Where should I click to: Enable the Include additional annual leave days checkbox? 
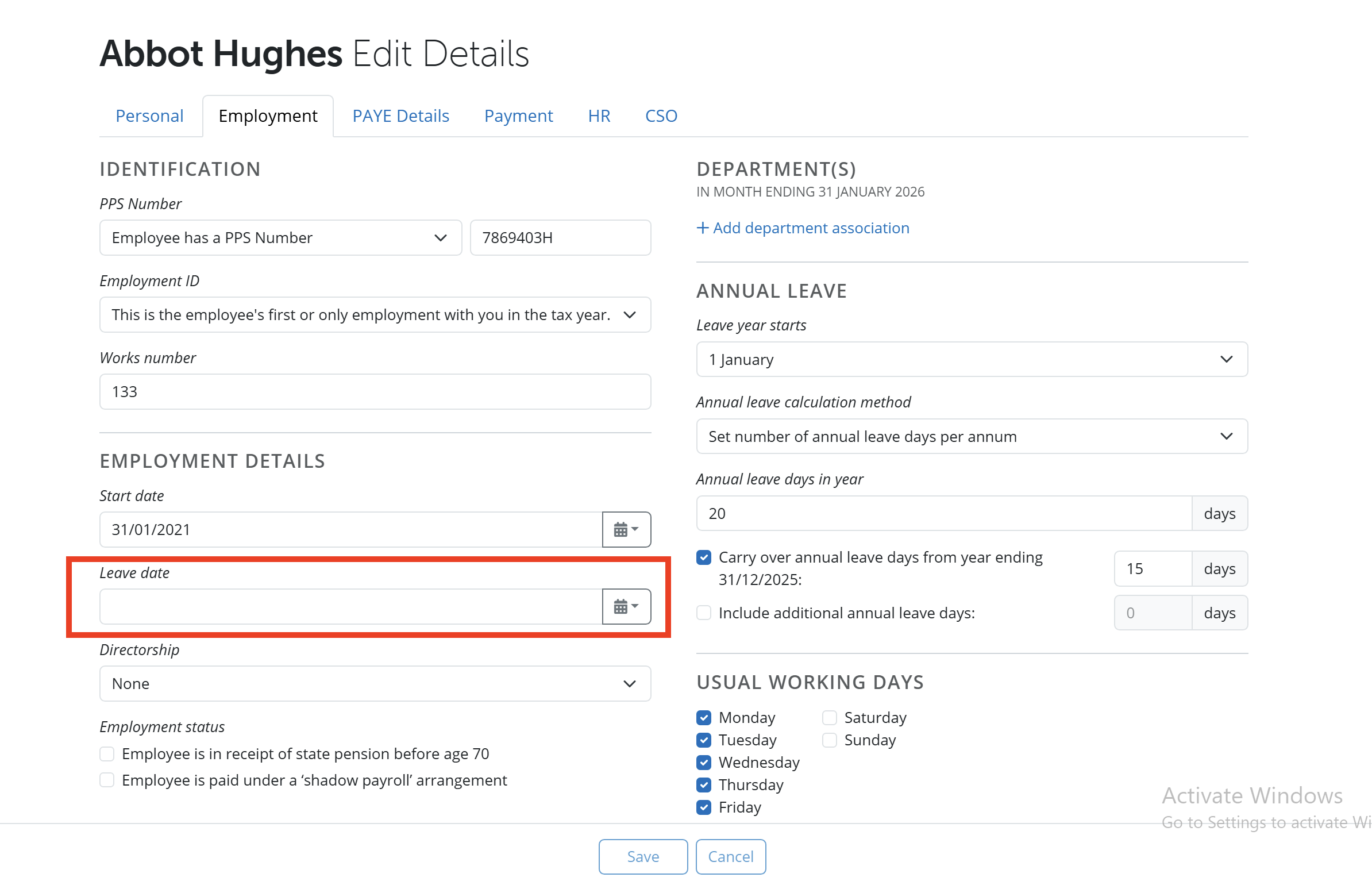pos(703,613)
